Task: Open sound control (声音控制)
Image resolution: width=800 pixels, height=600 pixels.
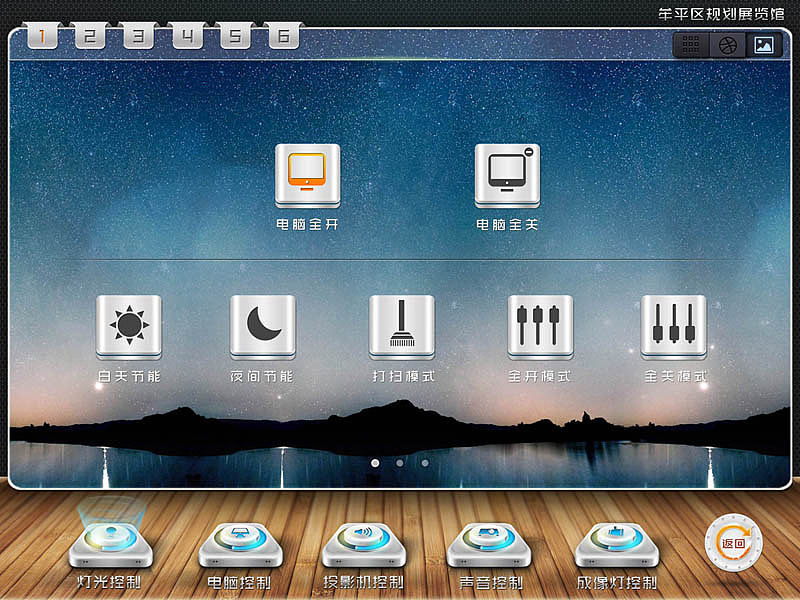Action: click(489, 544)
